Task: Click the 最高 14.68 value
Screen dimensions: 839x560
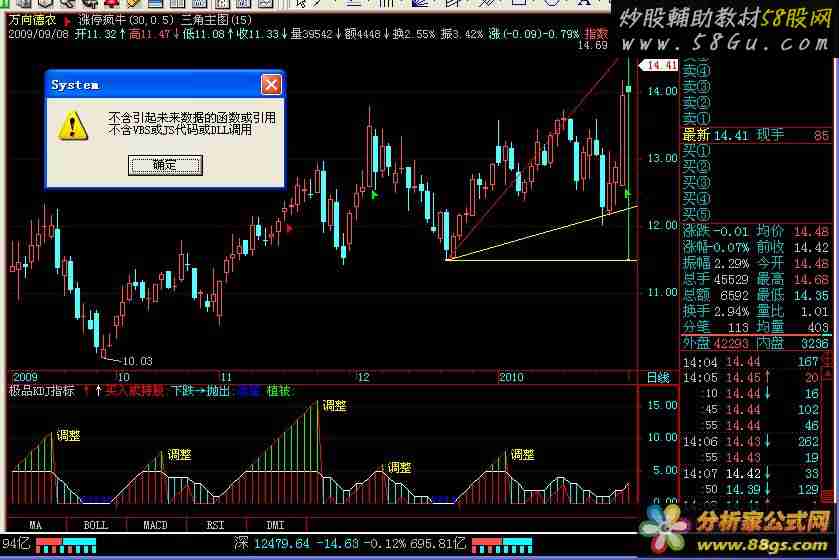Action: [x=792, y=279]
